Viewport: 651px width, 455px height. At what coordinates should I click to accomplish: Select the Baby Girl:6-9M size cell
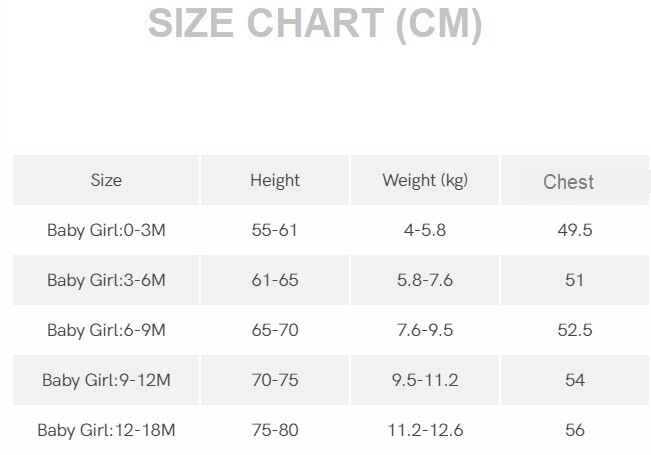[x=106, y=330]
